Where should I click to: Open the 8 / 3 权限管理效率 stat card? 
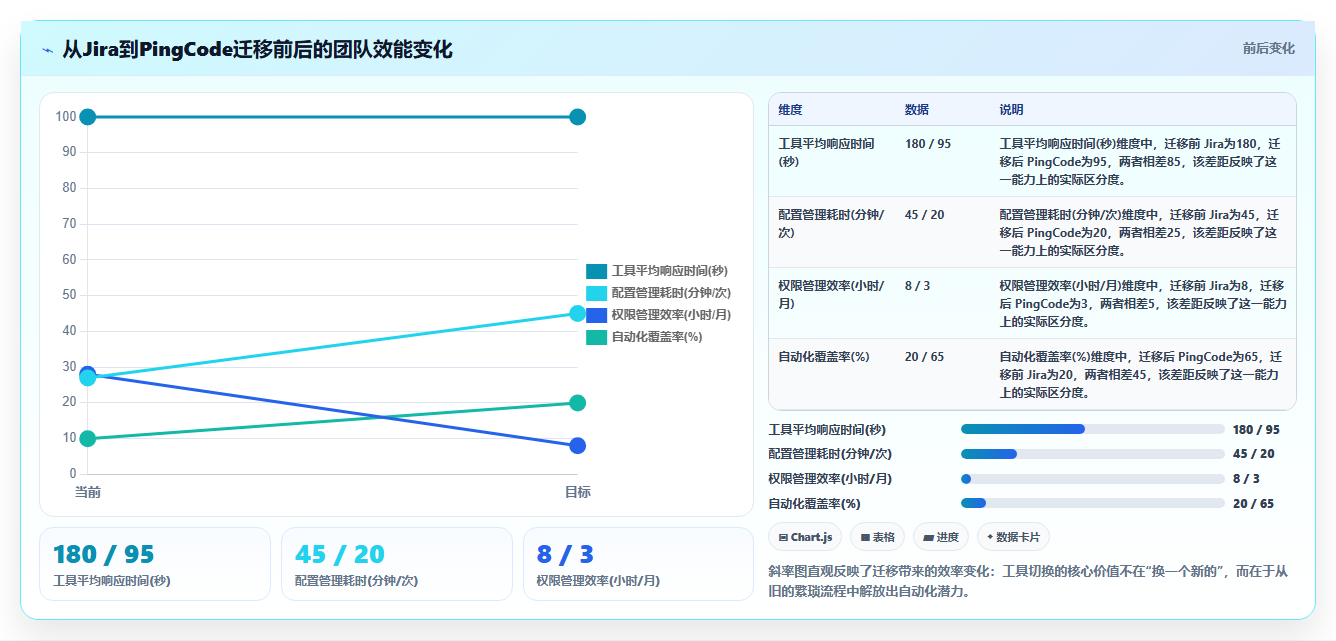click(x=638, y=564)
